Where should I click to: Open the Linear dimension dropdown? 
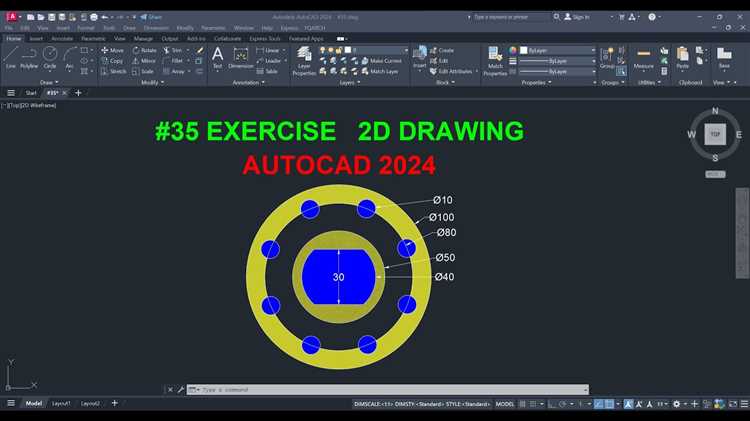click(x=284, y=50)
